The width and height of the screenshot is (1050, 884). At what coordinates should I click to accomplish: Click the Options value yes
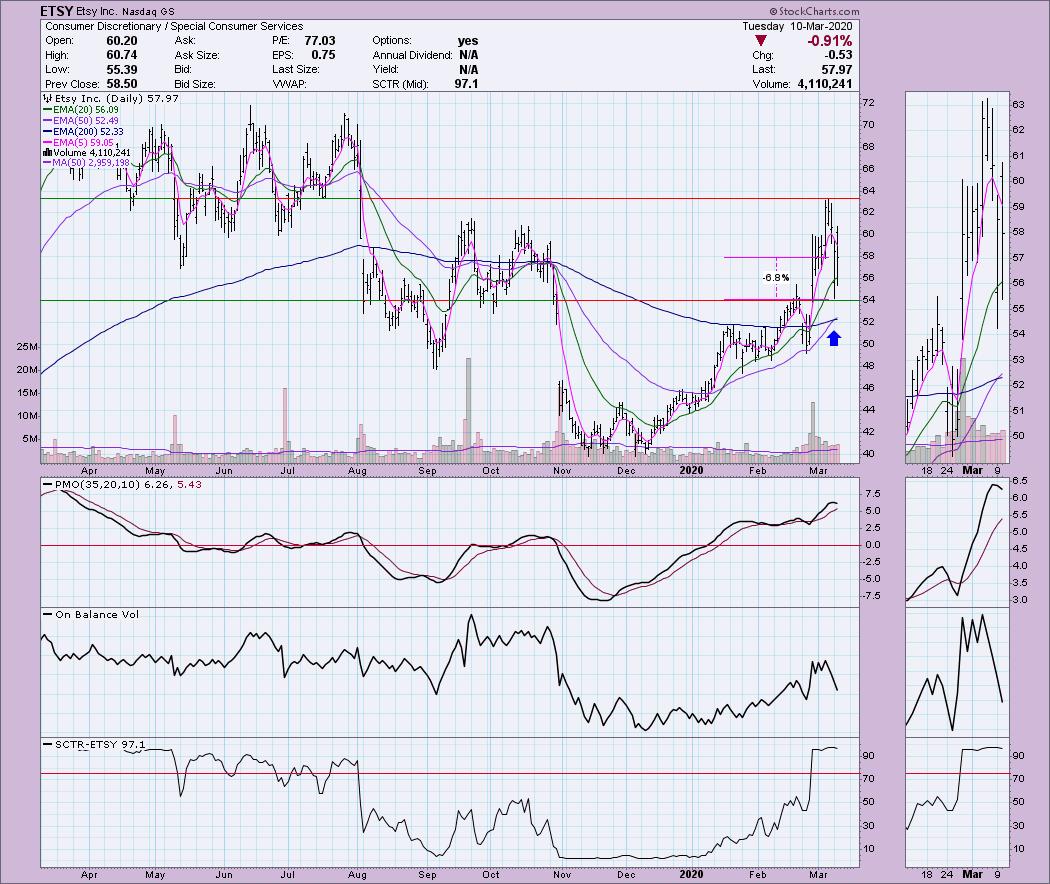(467, 41)
